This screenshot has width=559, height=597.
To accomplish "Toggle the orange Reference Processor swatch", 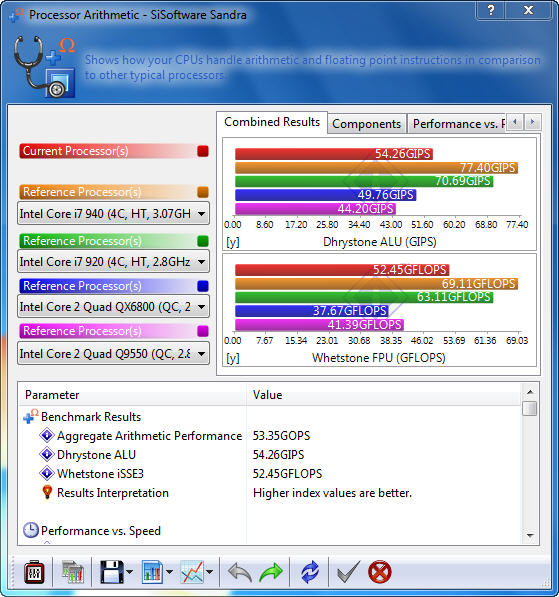I will (203, 192).
